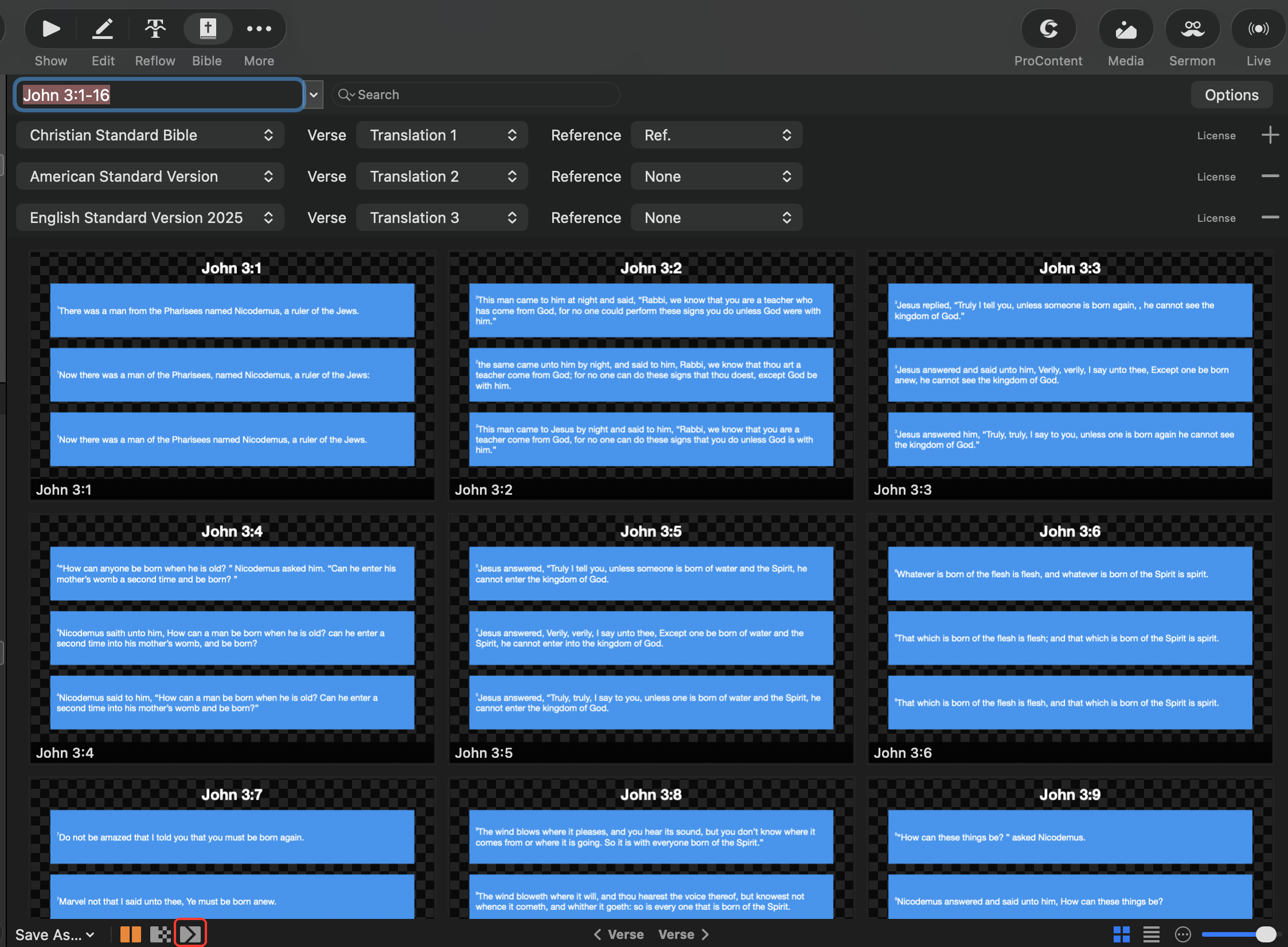
Task: Open the ProContent panel
Action: pos(1048,29)
